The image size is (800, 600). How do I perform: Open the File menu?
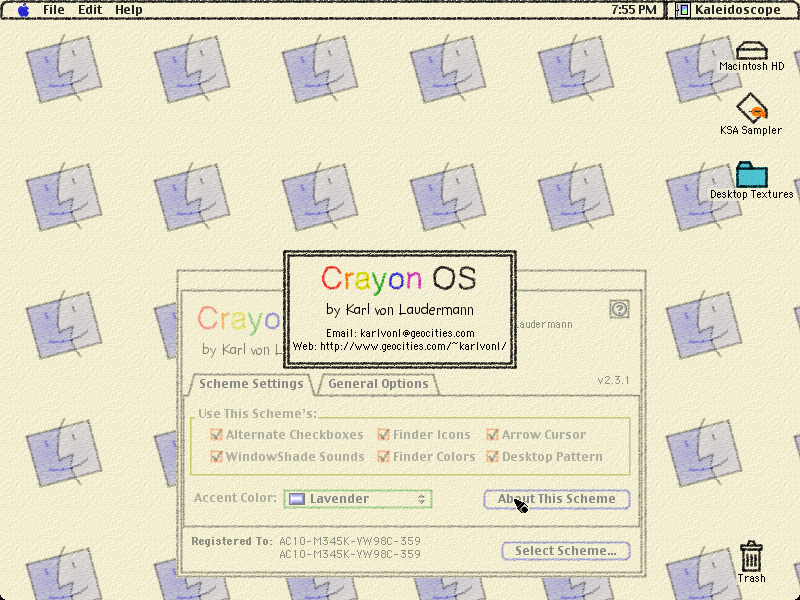54,10
